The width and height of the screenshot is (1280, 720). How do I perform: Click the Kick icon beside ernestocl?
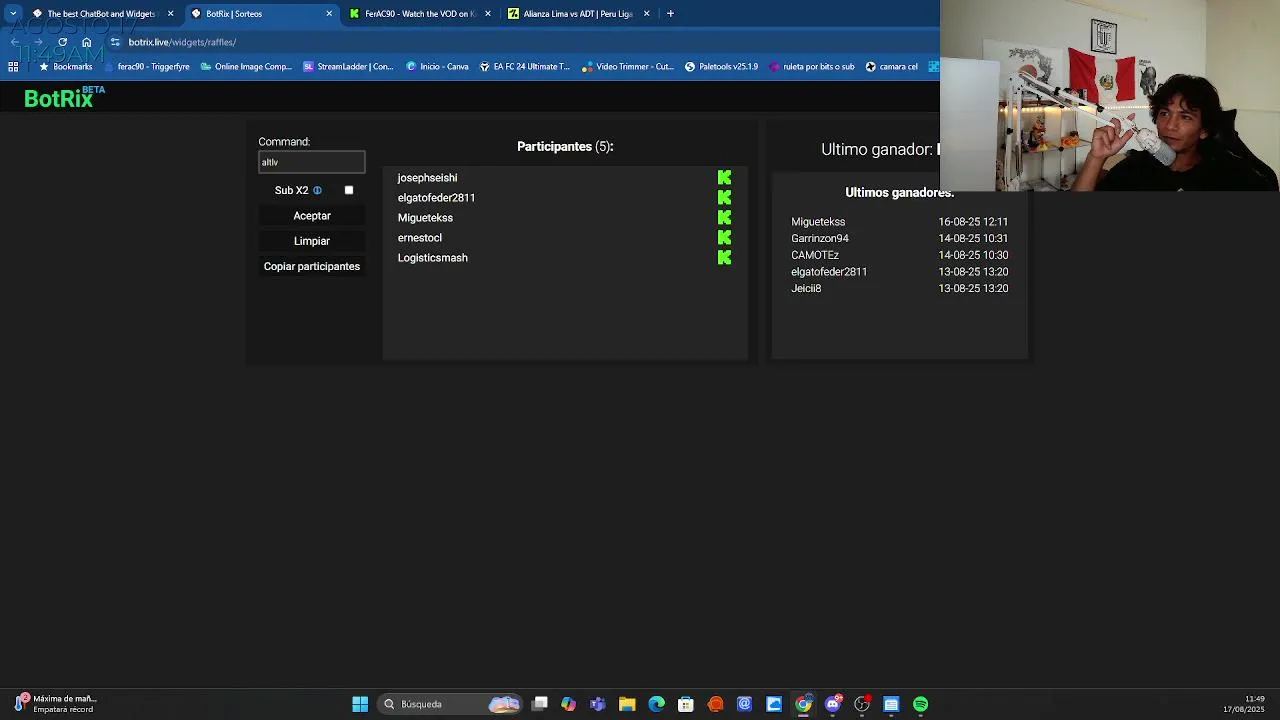[x=724, y=238]
